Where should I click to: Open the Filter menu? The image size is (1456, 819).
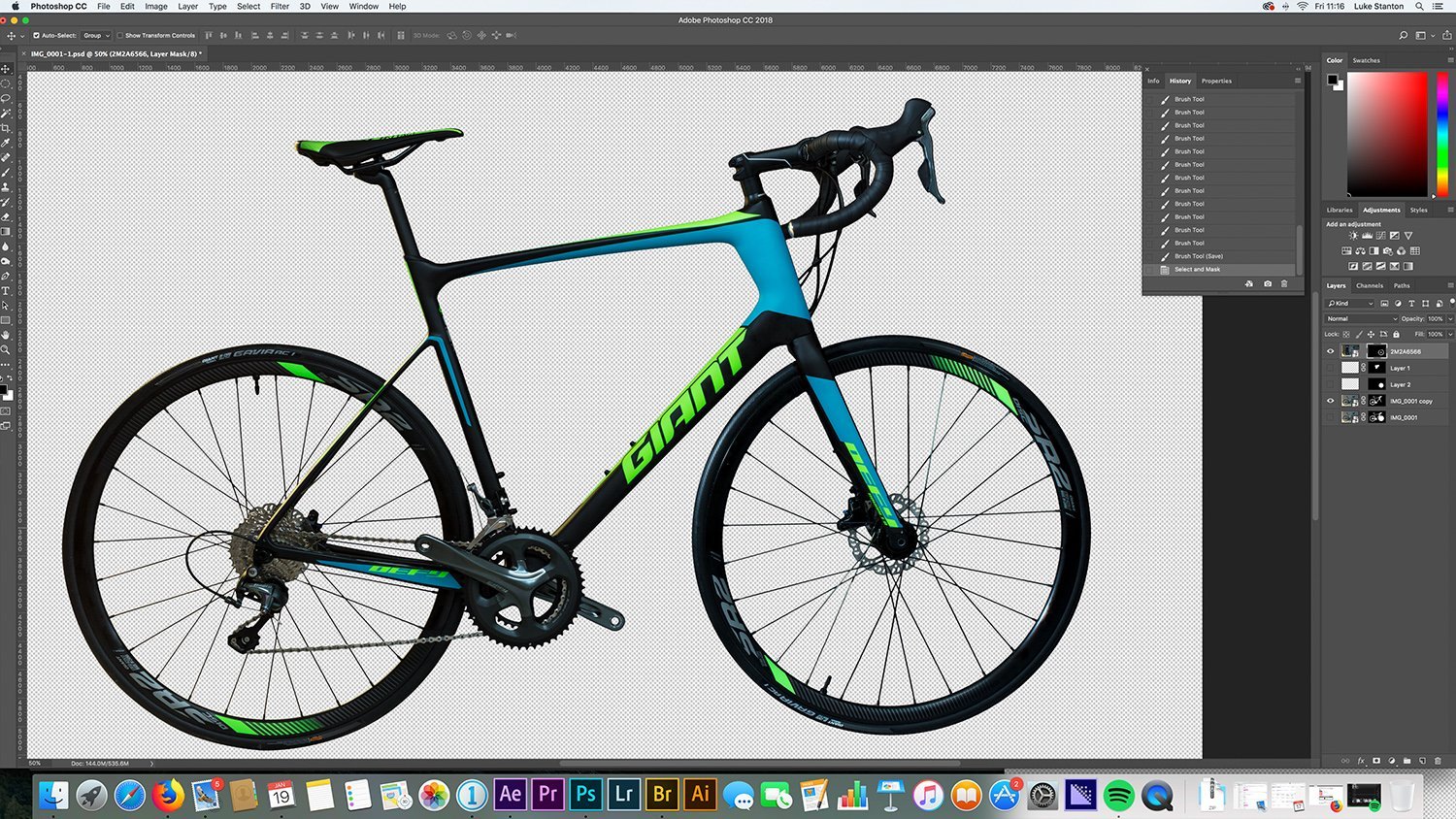(279, 7)
